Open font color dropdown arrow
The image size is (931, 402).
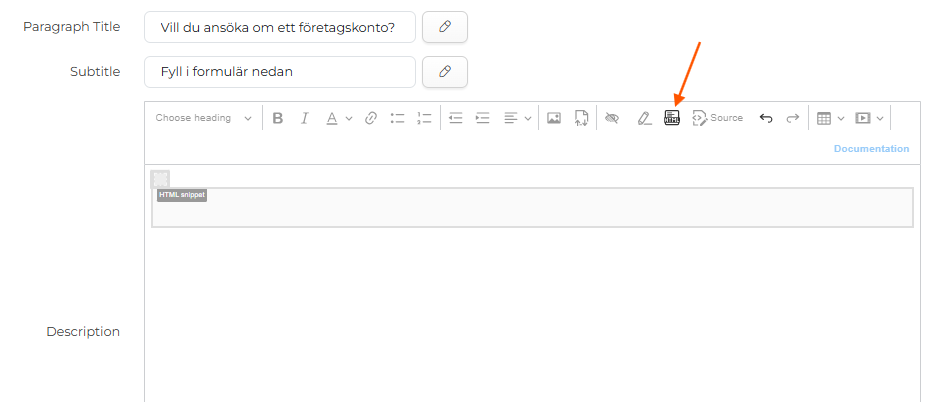click(349, 118)
